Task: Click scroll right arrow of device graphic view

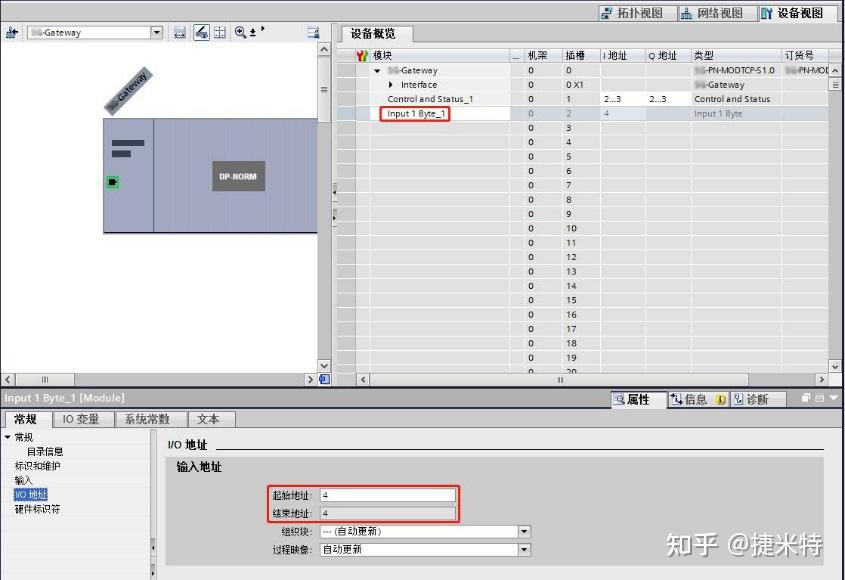Action: [310, 379]
